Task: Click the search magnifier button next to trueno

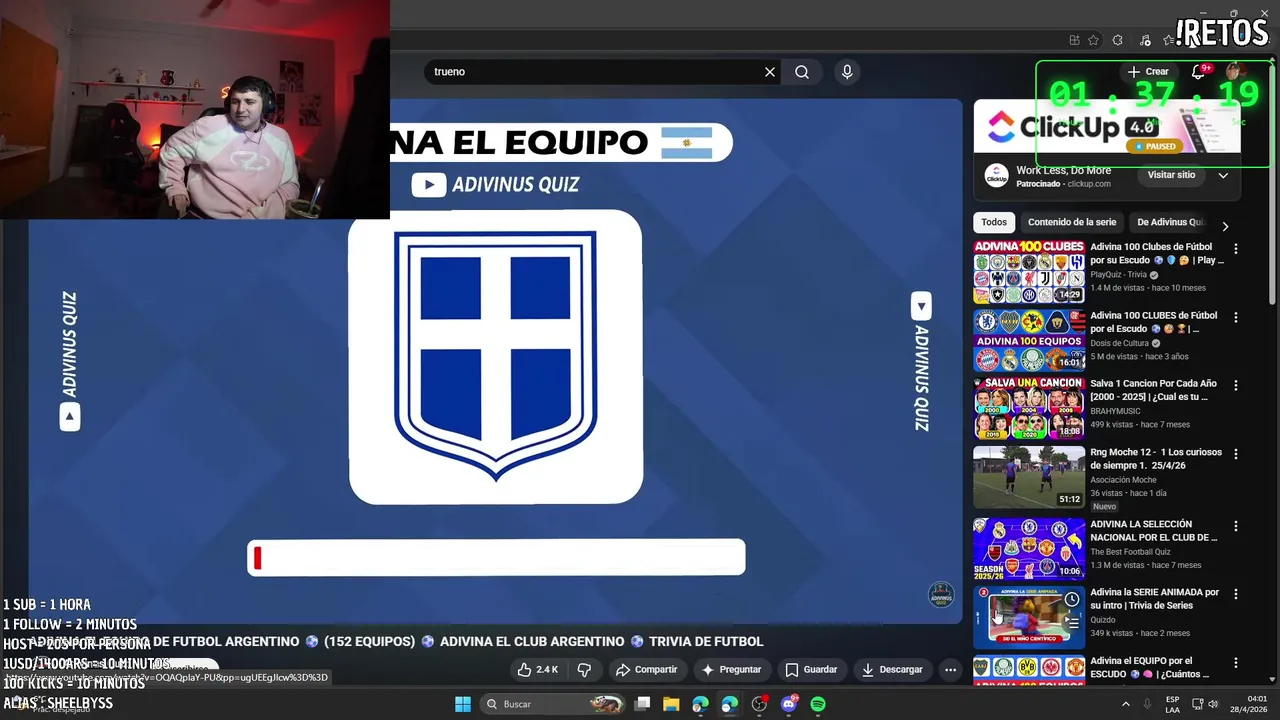Action: (x=802, y=72)
